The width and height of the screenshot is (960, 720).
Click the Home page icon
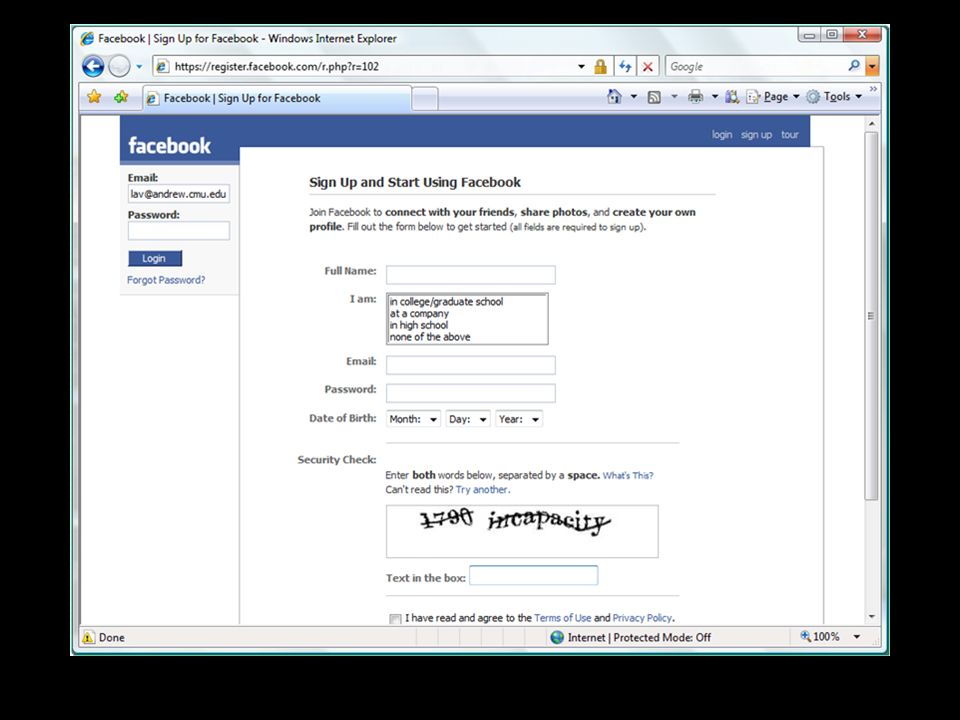[x=614, y=97]
